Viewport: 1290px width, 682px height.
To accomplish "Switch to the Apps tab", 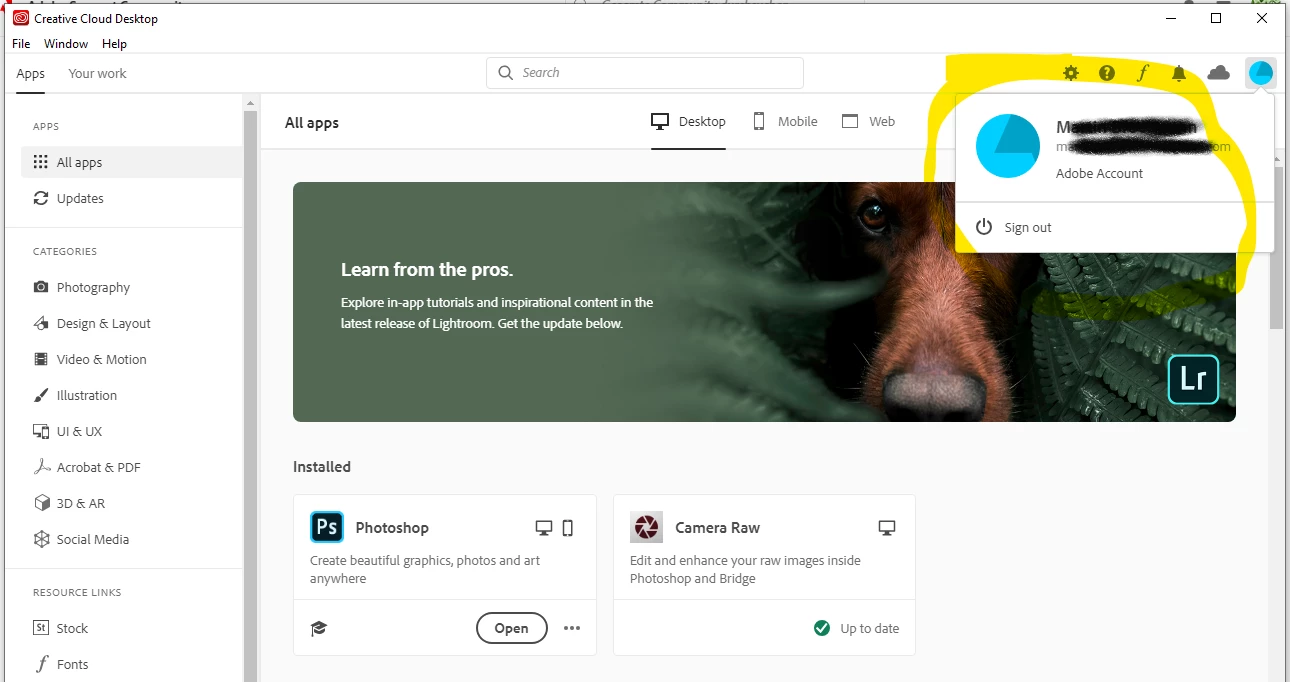I will click(x=31, y=74).
